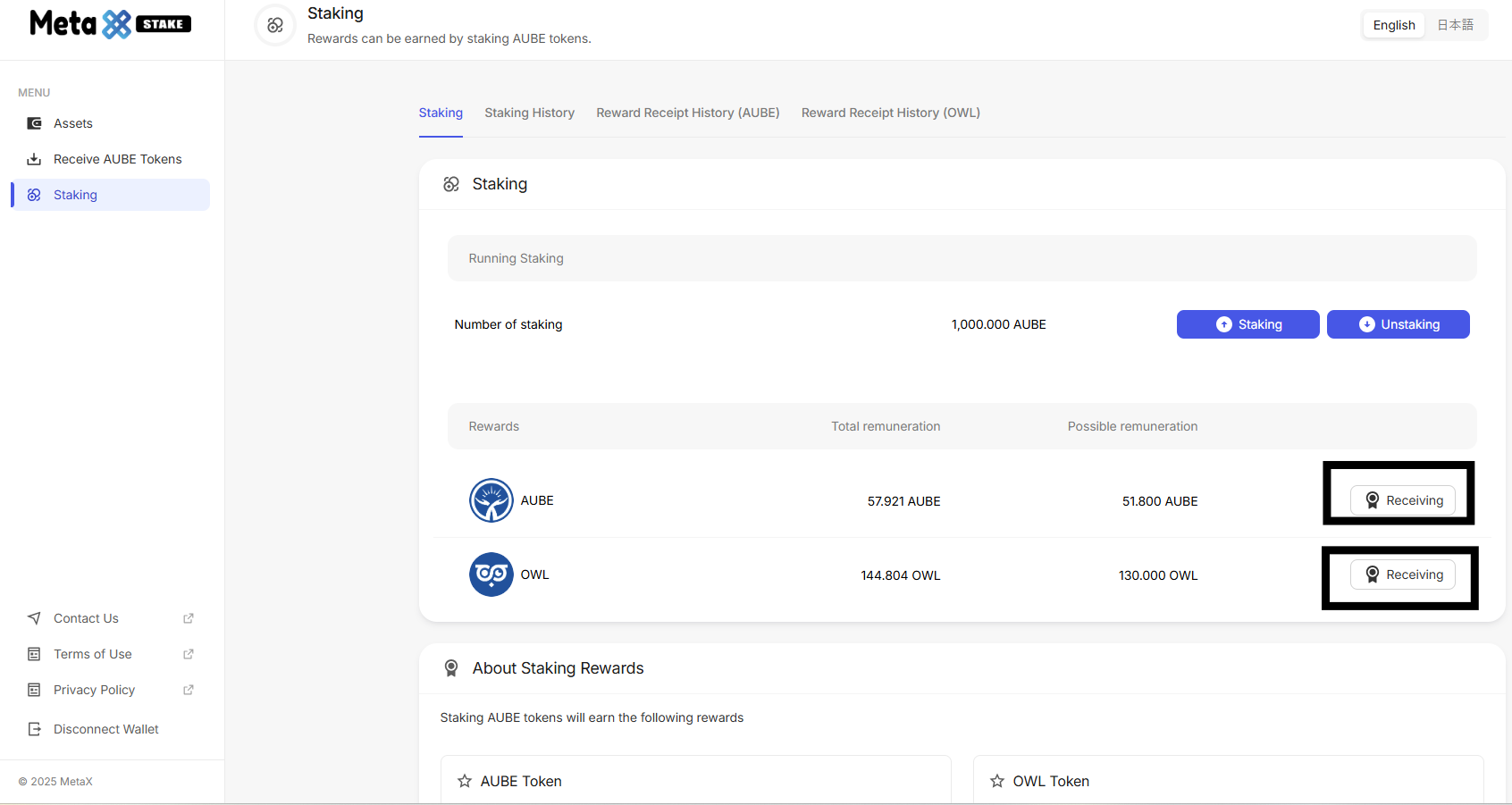Click the star icon beside AUBE Token

(465, 781)
